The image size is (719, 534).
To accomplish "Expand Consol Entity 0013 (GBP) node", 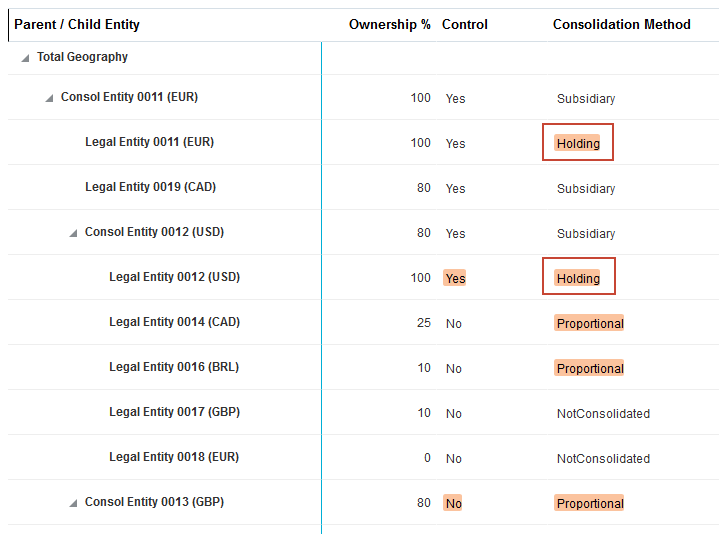I will (73, 503).
